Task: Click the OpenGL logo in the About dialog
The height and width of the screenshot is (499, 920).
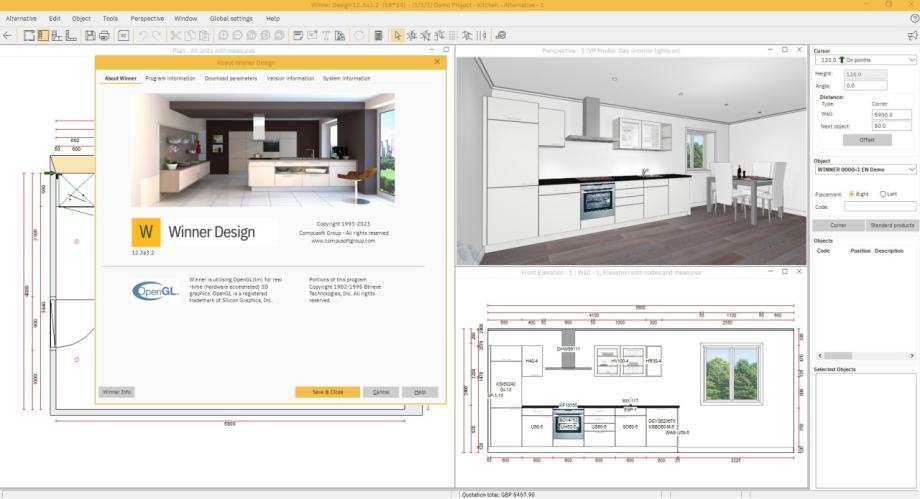Action: pyautogui.click(x=155, y=291)
